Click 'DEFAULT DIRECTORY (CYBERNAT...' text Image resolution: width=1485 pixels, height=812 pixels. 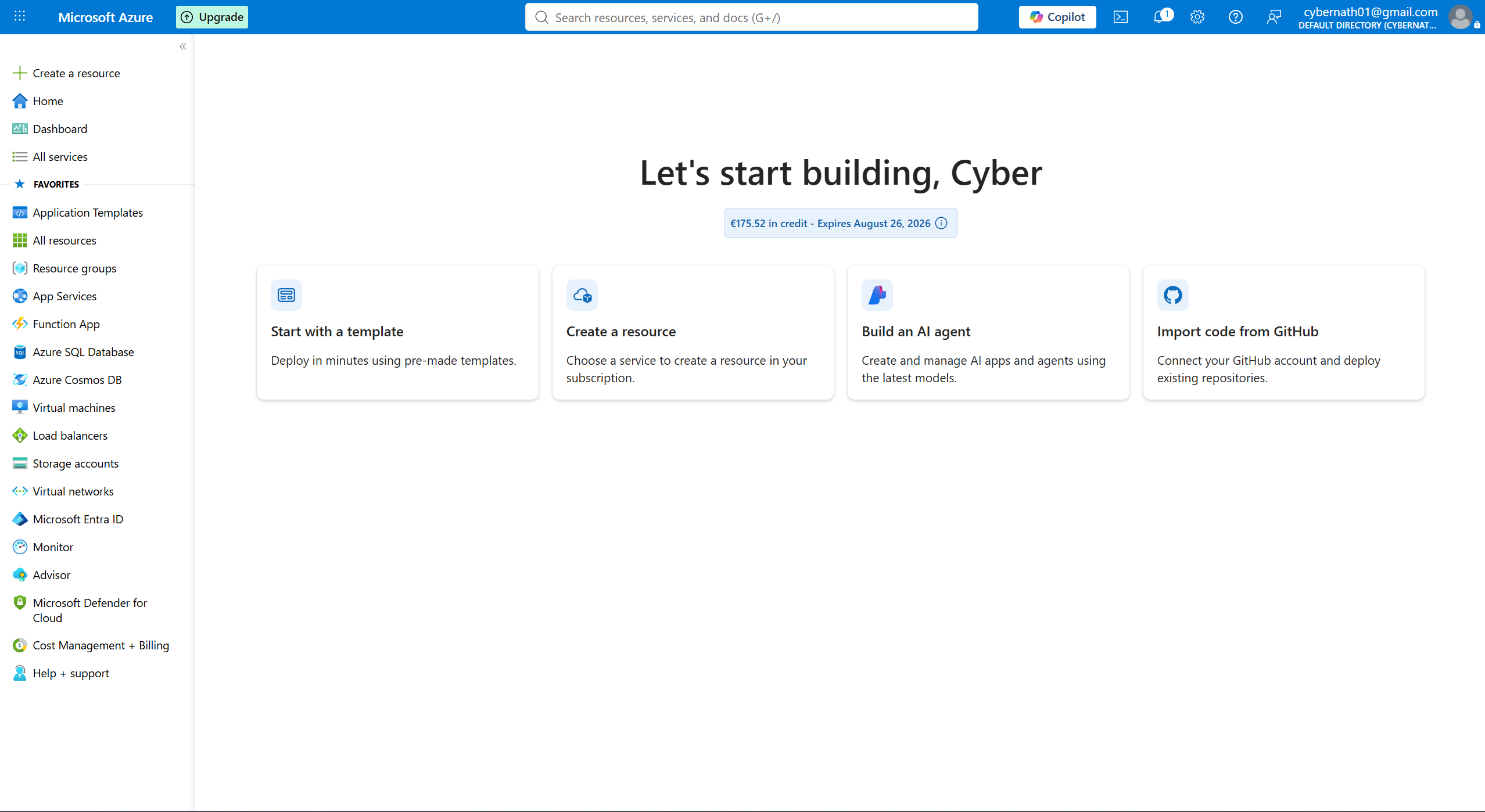(1367, 26)
